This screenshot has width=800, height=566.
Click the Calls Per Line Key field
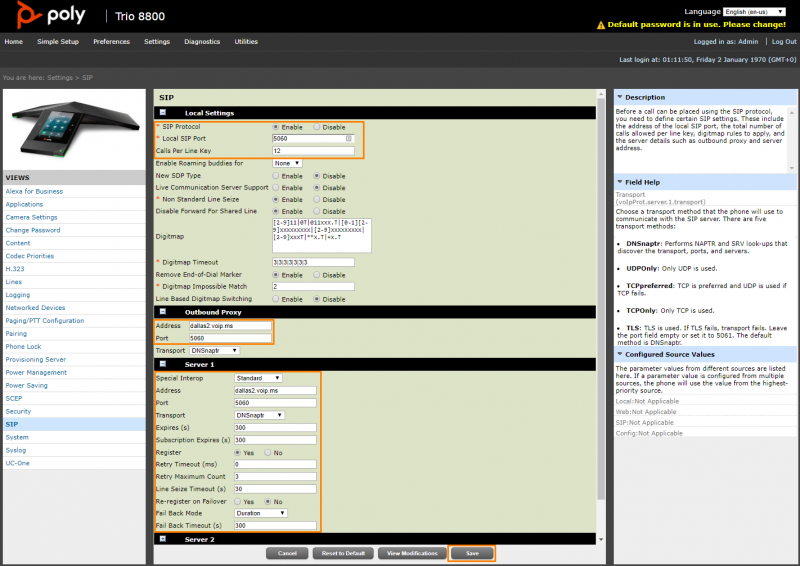313,151
